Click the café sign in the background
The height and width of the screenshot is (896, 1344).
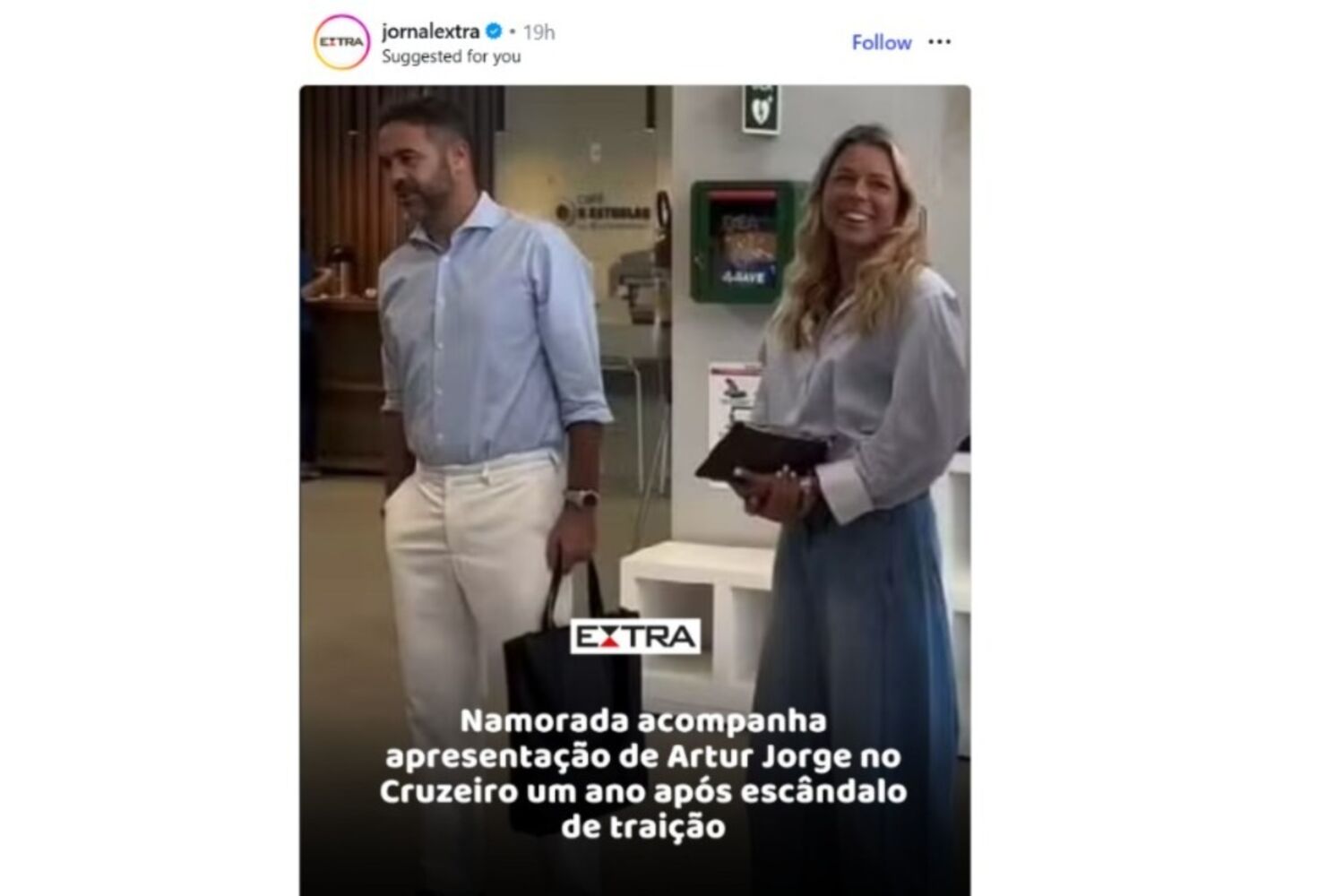pyautogui.click(x=602, y=213)
